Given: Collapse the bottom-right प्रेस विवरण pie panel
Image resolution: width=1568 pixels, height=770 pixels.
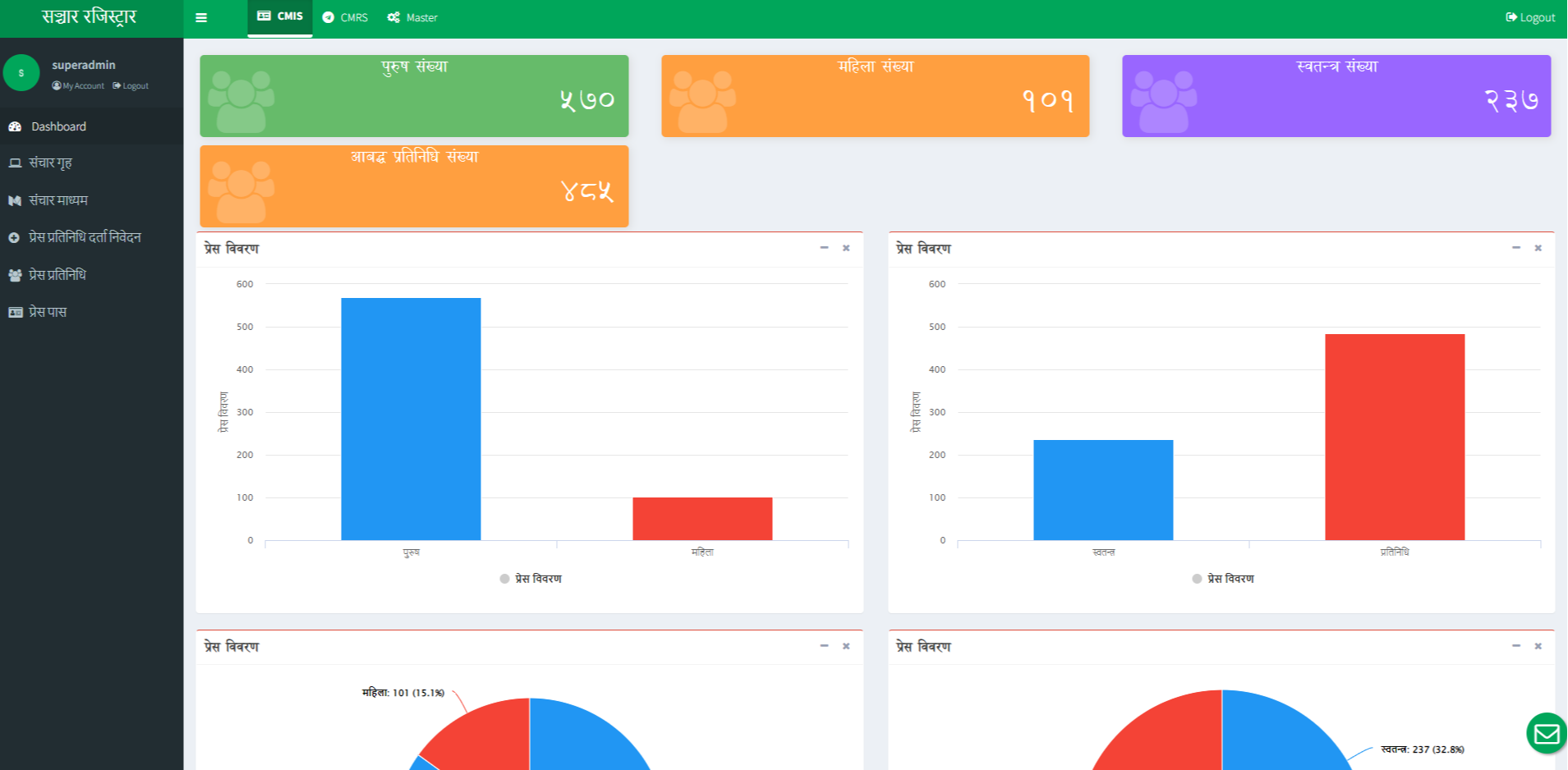Looking at the screenshot, I should (x=1516, y=646).
